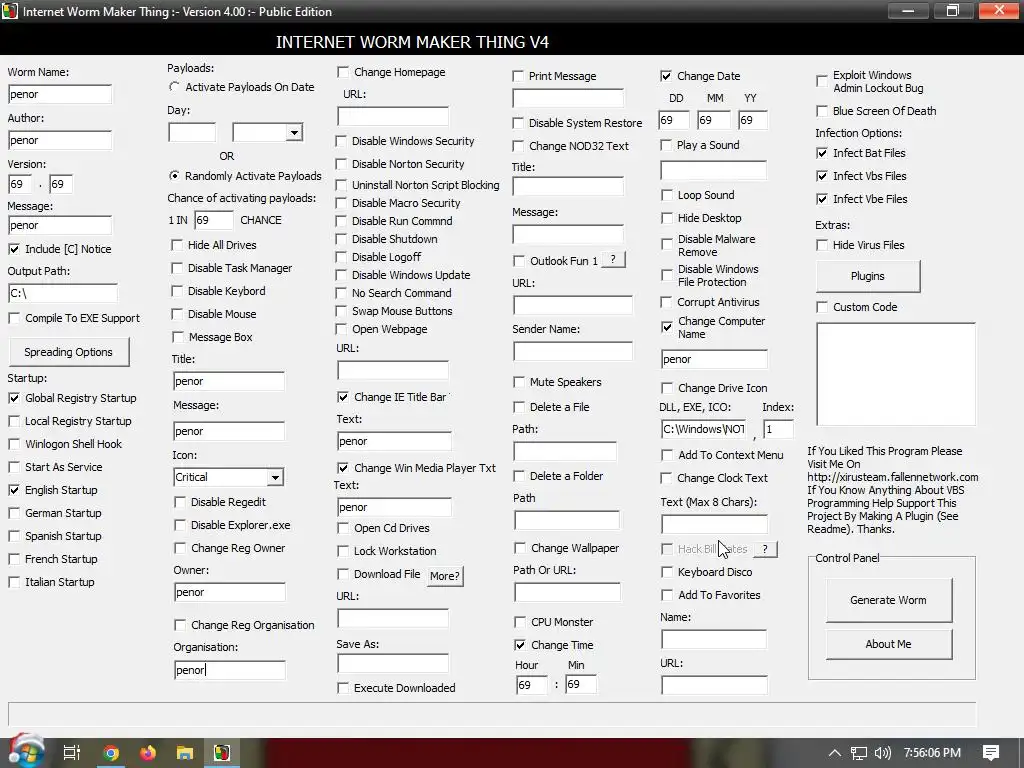Click the Custom Code text area

tap(896, 374)
